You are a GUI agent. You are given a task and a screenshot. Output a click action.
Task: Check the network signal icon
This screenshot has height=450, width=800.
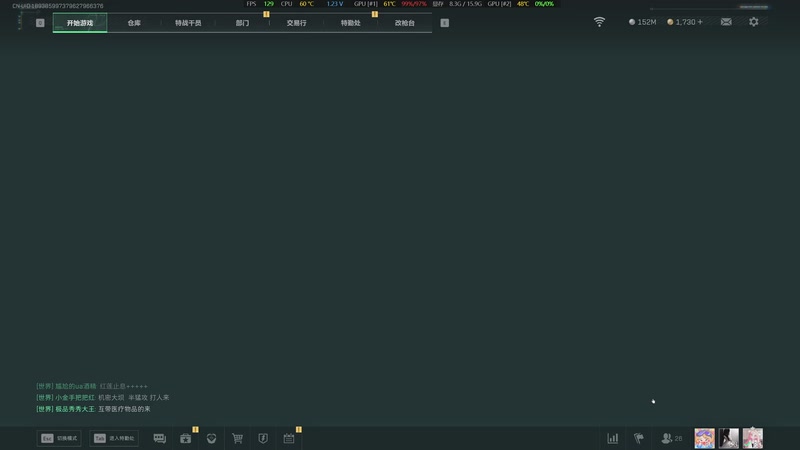tap(599, 22)
